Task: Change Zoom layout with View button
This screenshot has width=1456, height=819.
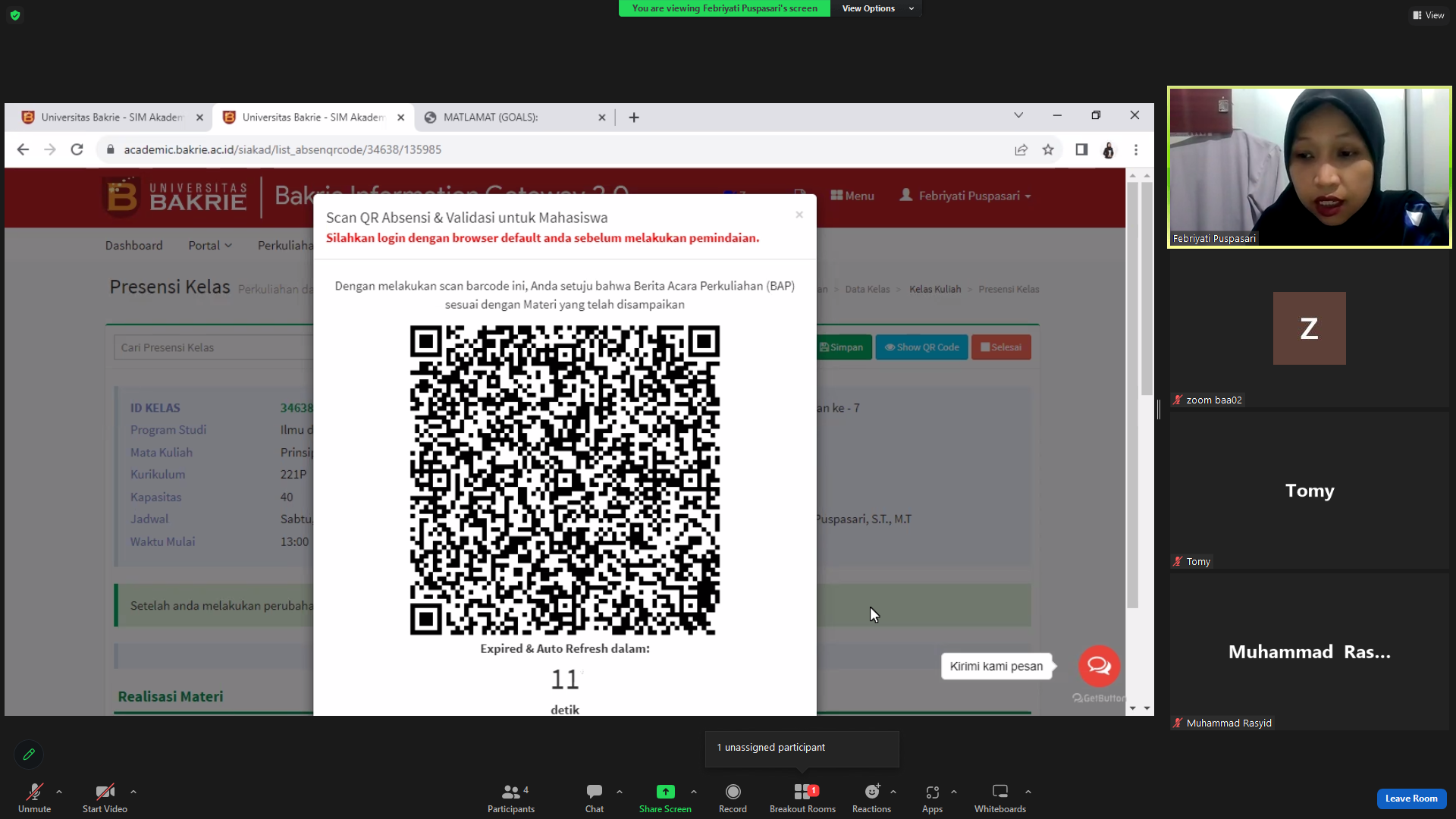Action: click(1429, 15)
